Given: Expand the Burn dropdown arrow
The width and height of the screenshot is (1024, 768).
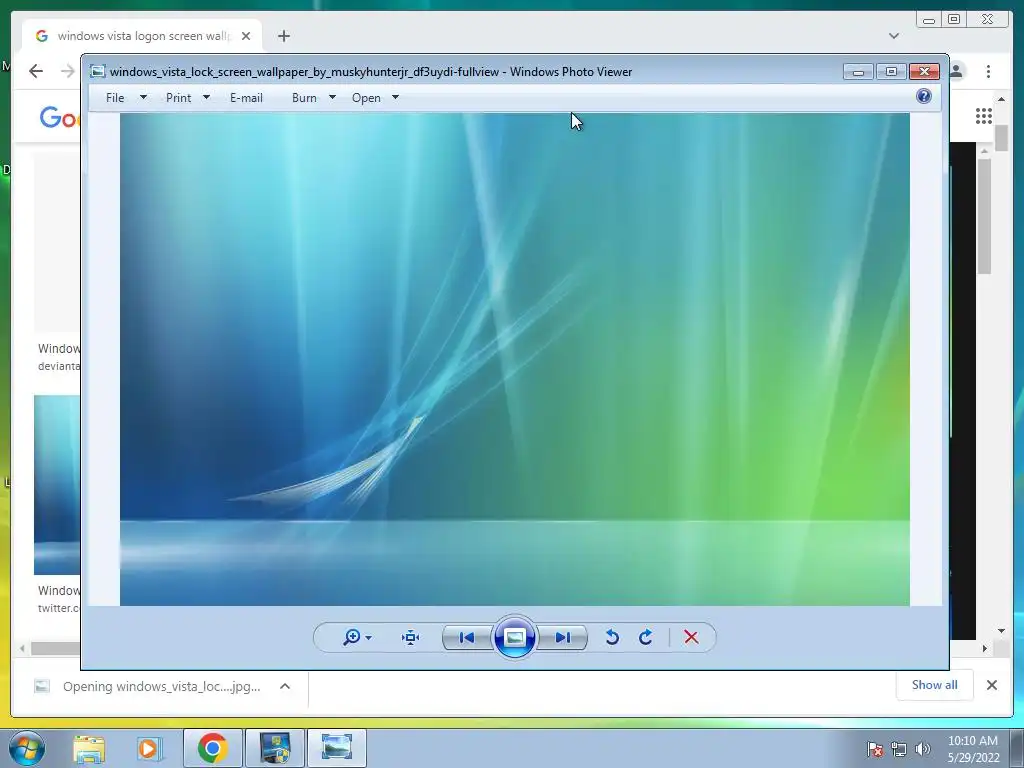Looking at the screenshot, I should click(332, 97).
